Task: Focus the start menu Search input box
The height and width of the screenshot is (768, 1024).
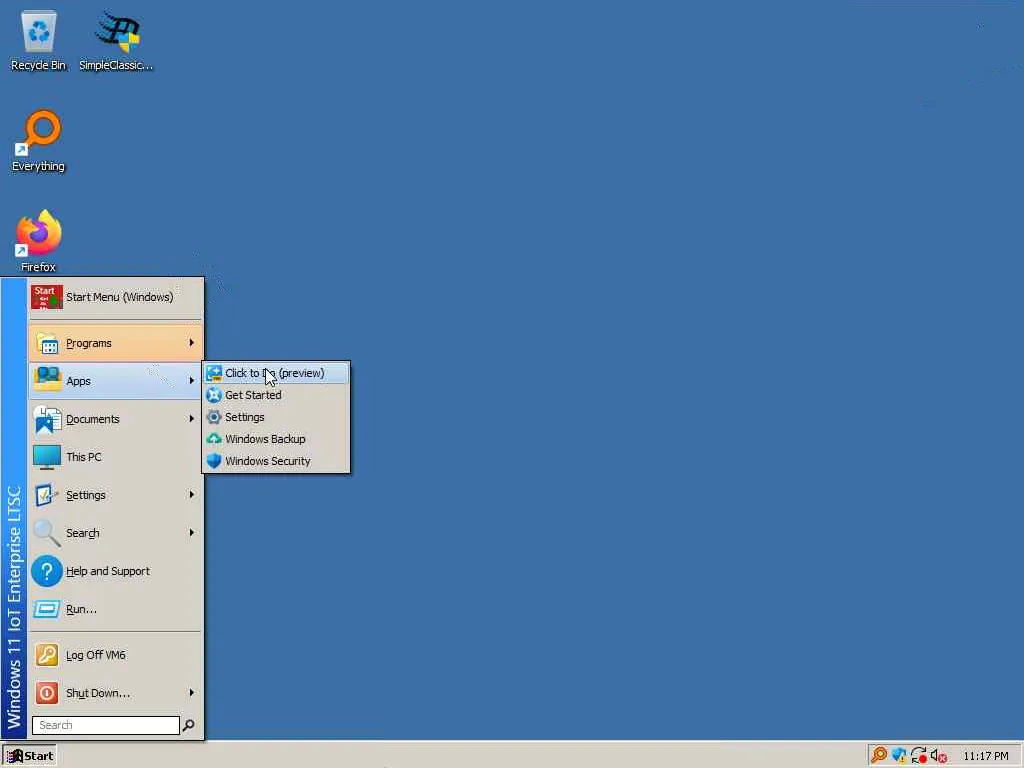Action: pos(106,725)
